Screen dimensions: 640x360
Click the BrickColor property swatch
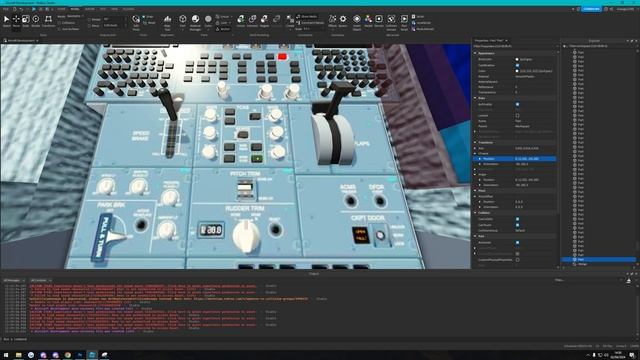tap(517, 60)
